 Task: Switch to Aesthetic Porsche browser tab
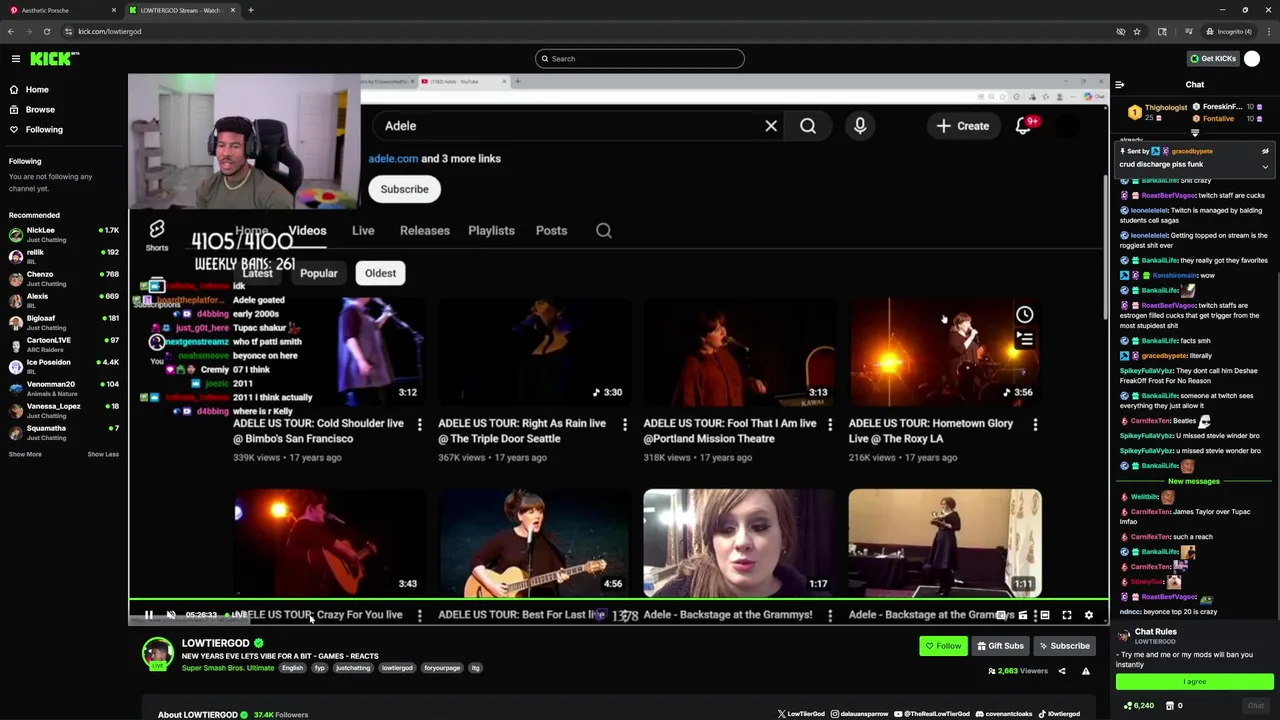pos(60,10)
